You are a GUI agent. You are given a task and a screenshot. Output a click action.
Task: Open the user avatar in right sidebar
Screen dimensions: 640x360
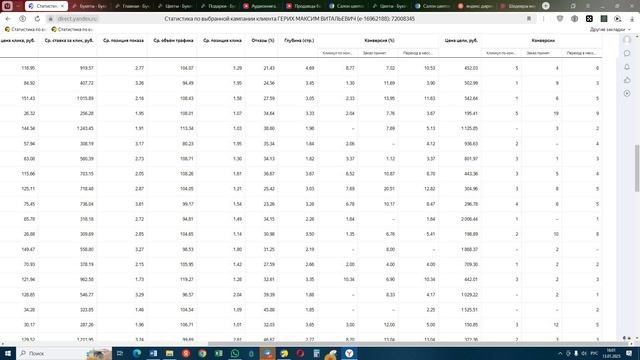coord(627,40)
